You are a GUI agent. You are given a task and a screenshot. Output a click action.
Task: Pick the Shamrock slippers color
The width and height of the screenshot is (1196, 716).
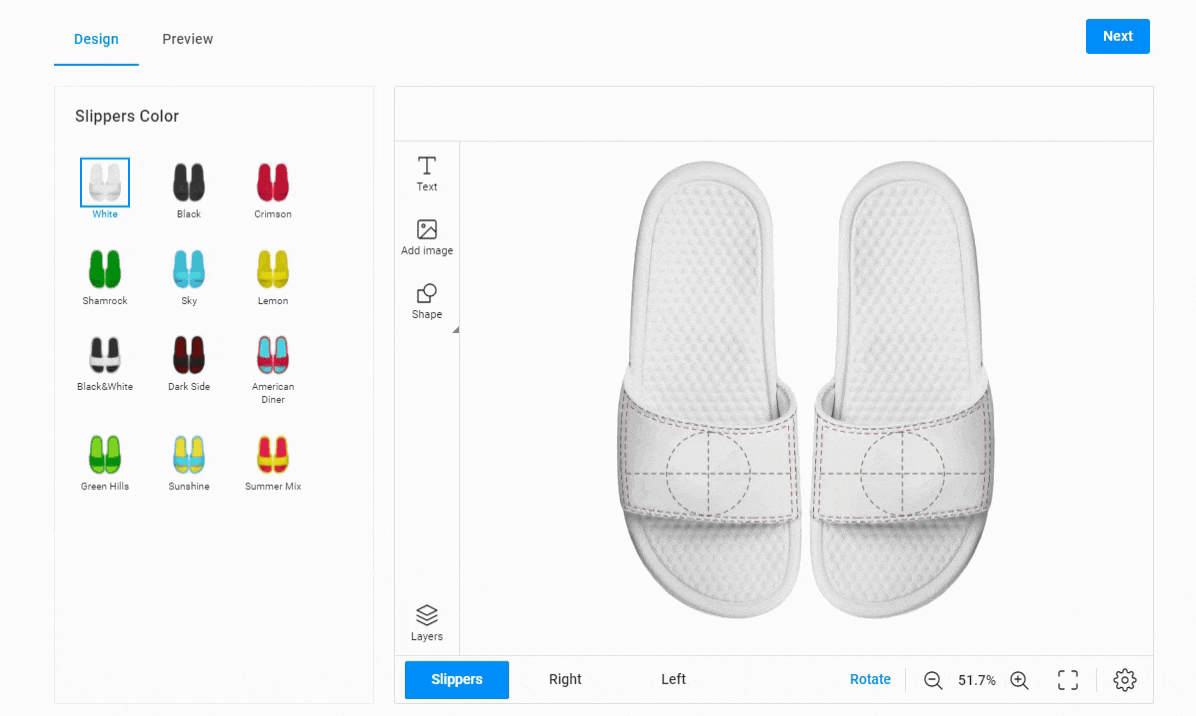(x=104, y=277)
